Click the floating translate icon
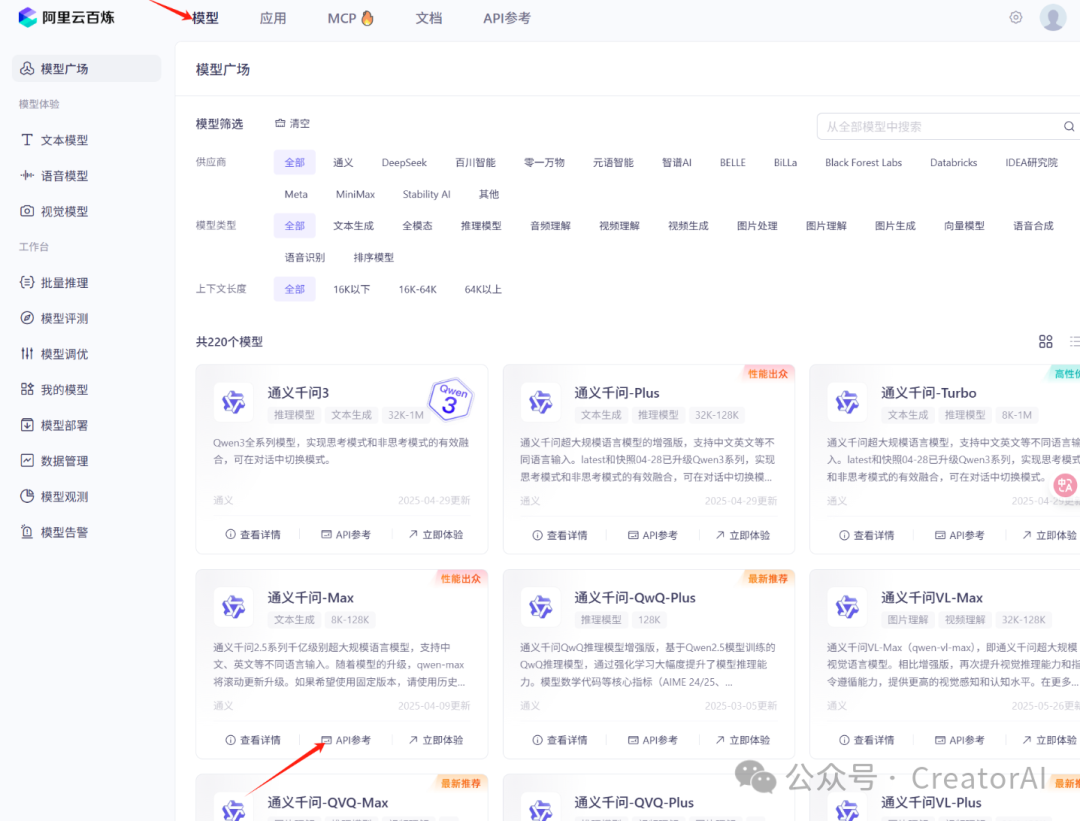1080x821 pixels. [x=1065, y=485]
